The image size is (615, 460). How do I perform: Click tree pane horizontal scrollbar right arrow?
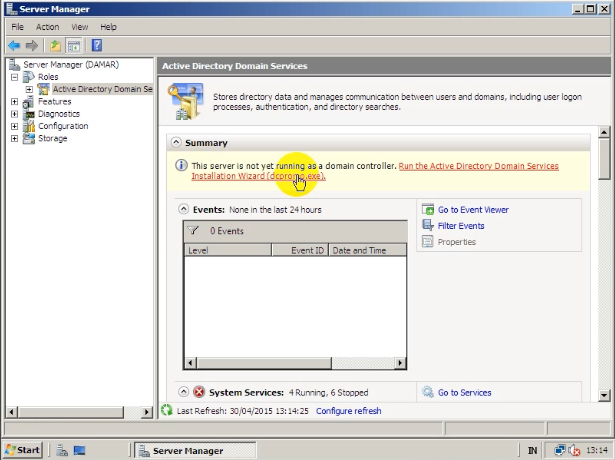pos(147,412)
